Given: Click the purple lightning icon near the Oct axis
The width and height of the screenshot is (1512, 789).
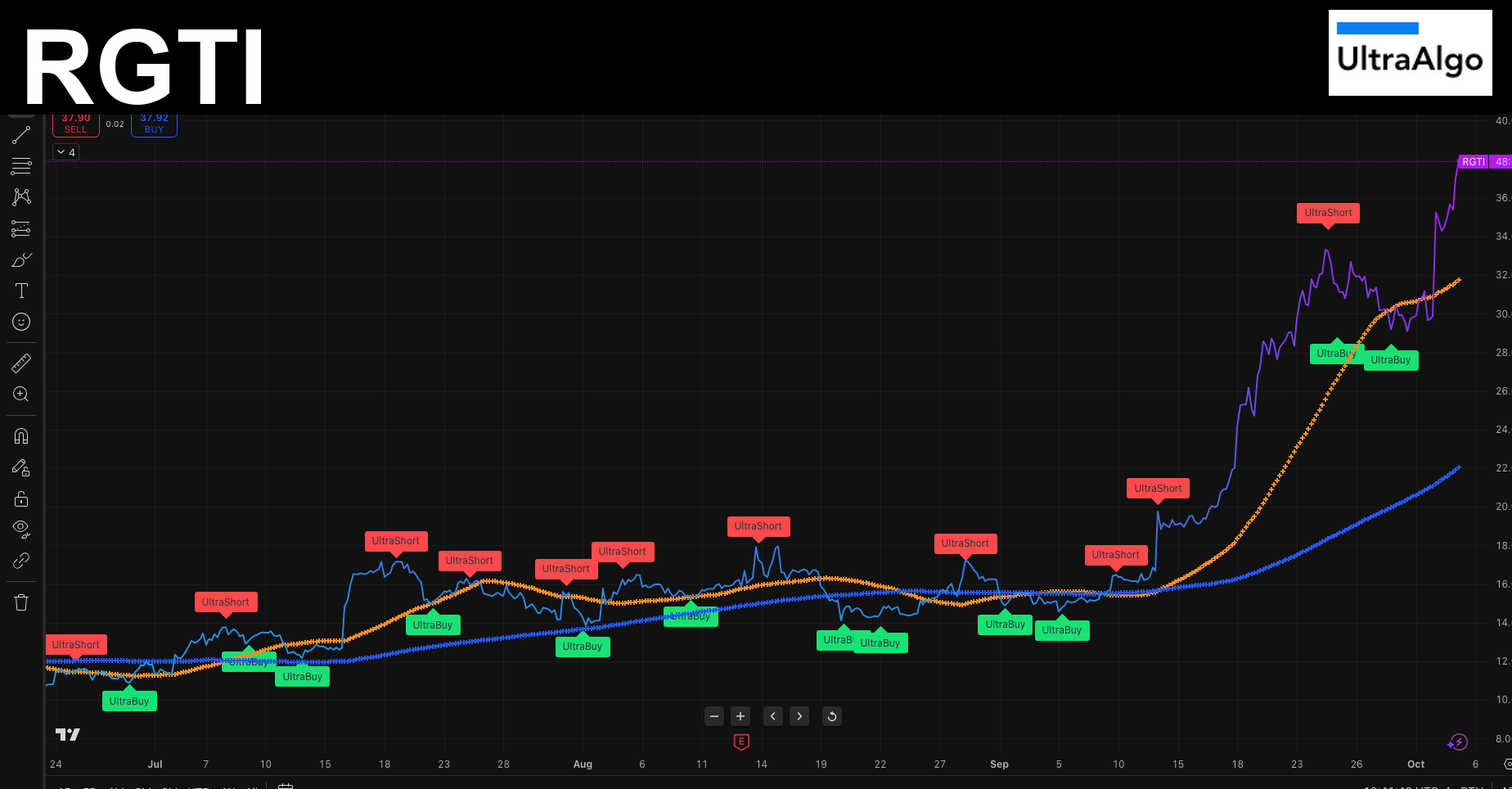Looking at the screenshot, I should click(1457, 742).
